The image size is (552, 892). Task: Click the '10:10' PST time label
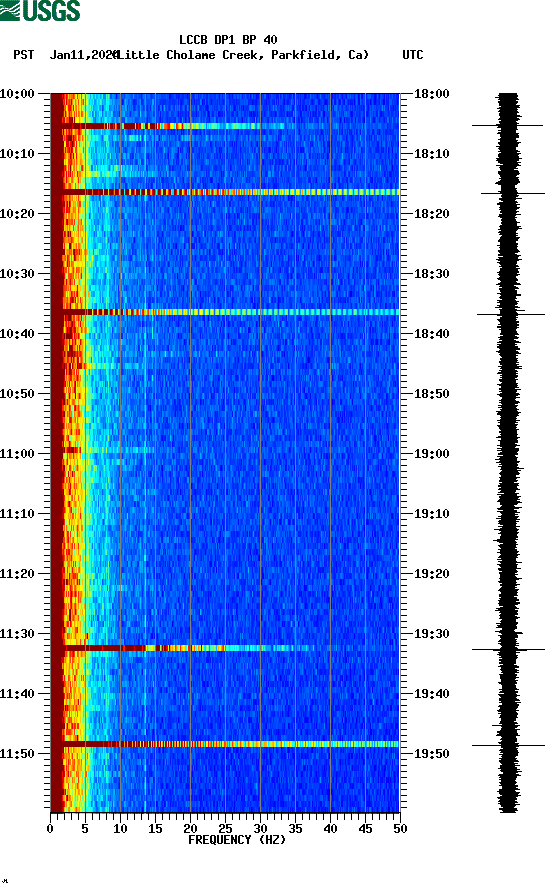[x=17, y=154]
